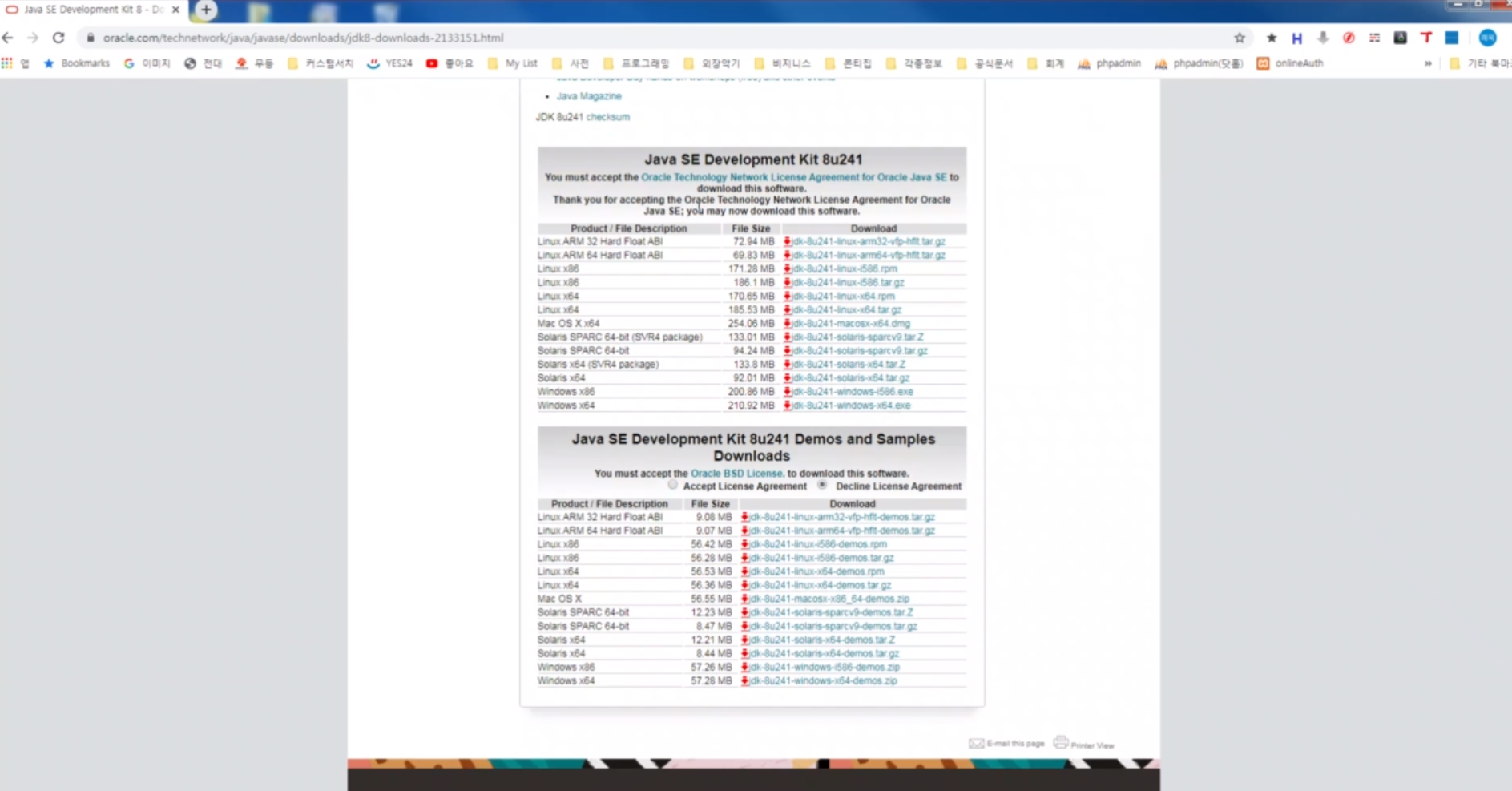Open the Google 이미지 bookmark
The image size is (1512, 791).
pyautogui.click(x=147, y=63)
